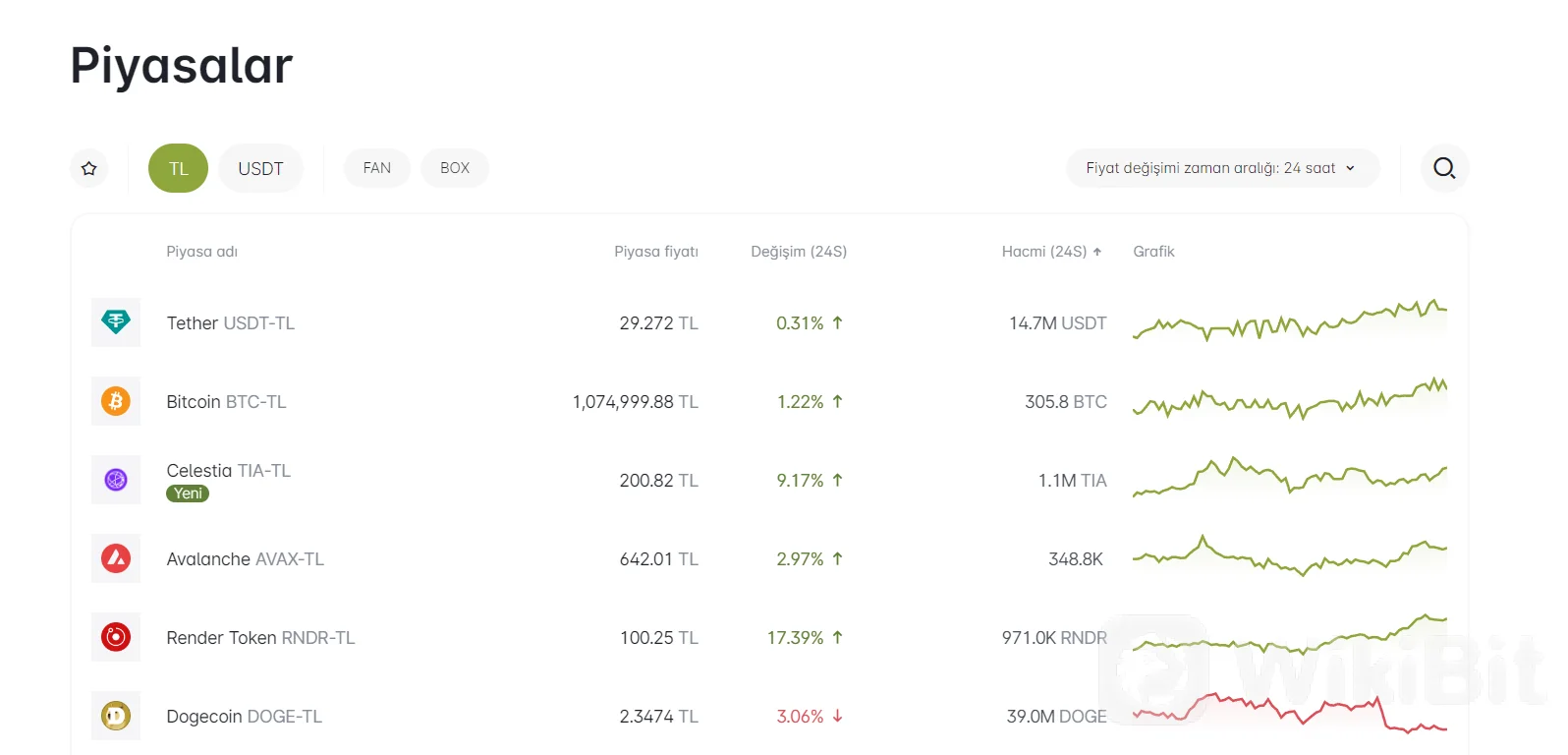Filter markets by BOX category
The height and width of the screenshot is (755, 1568).
click(455, 168)
